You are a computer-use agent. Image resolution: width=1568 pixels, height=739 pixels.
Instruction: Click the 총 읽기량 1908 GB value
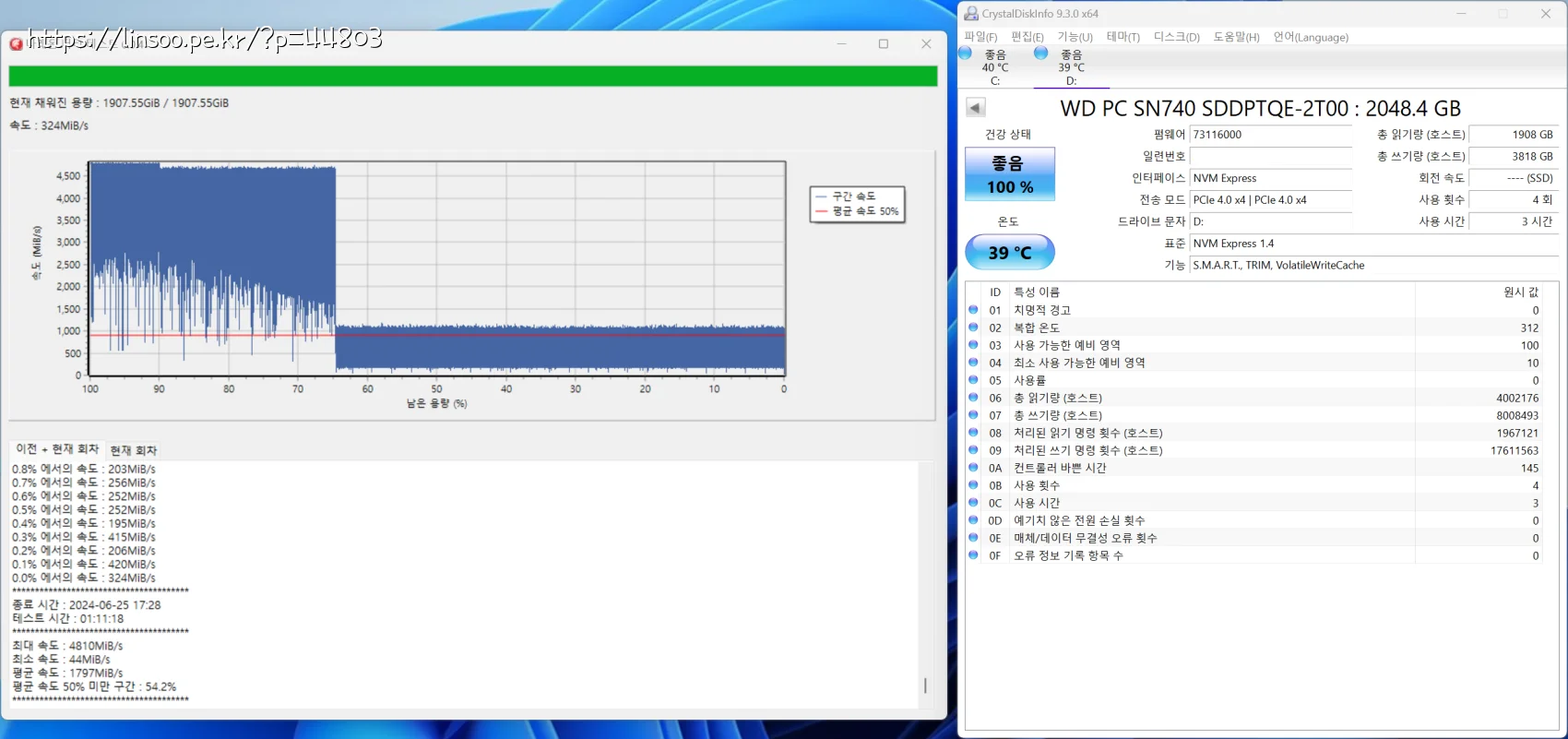point(1513,135)
